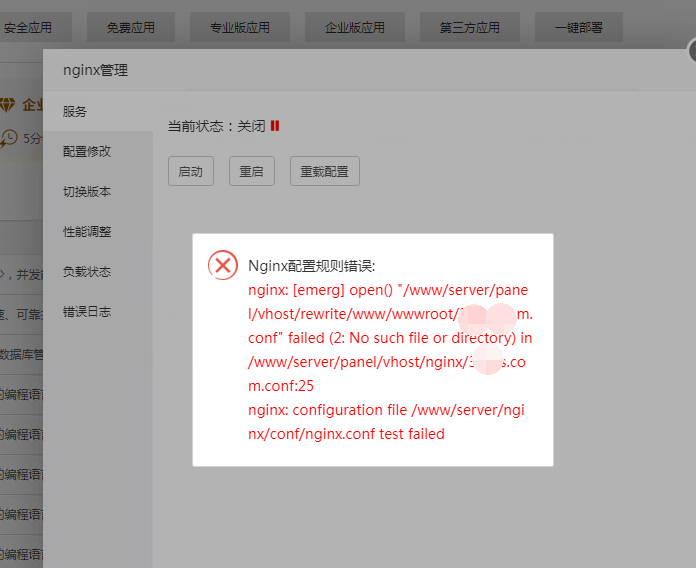Open 配置修改 in the nginx sidebar
Screen dimensions: 696x568
87,152
